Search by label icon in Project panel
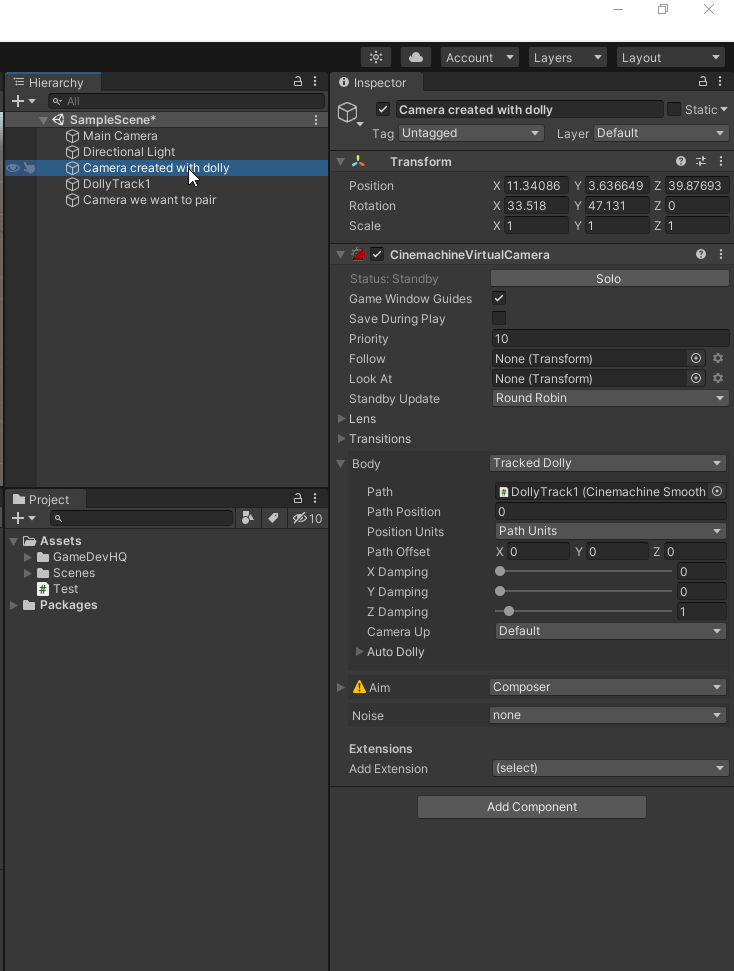The width and height of the screenshot is (734, 971). coord(273,518)
